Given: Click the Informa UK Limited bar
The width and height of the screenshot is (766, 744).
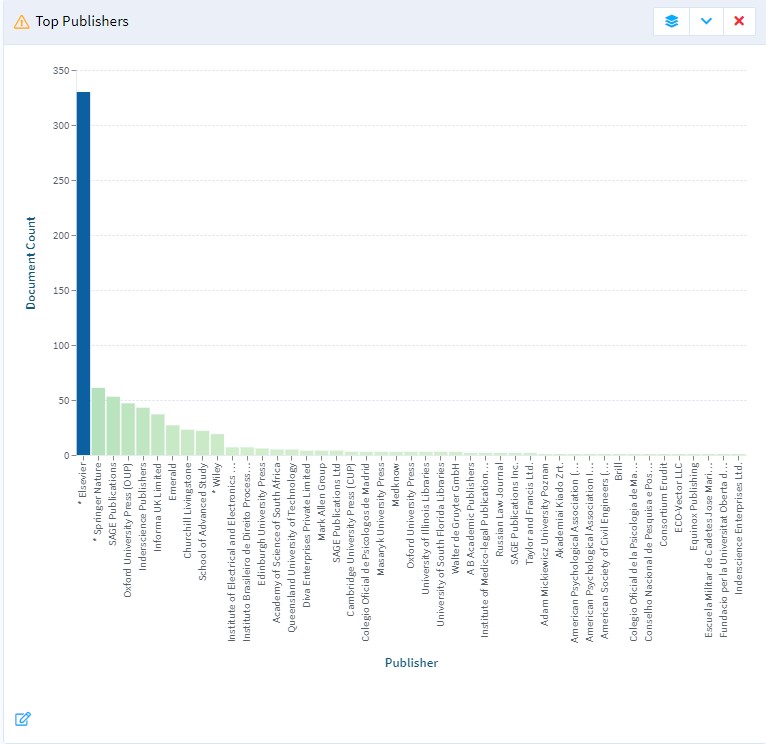Looking at the screenshot, I should (158, 435).
